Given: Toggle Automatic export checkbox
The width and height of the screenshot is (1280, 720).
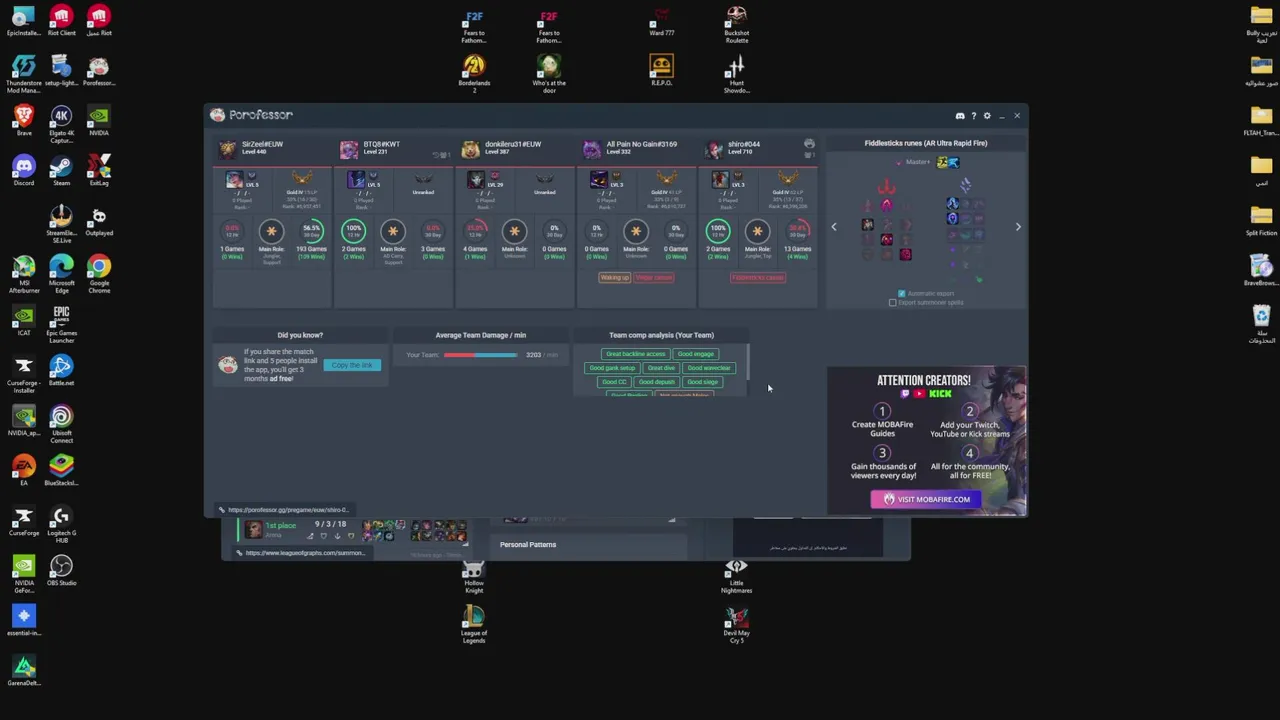Looking at the screenshot, I should click(x=901, y=294).
